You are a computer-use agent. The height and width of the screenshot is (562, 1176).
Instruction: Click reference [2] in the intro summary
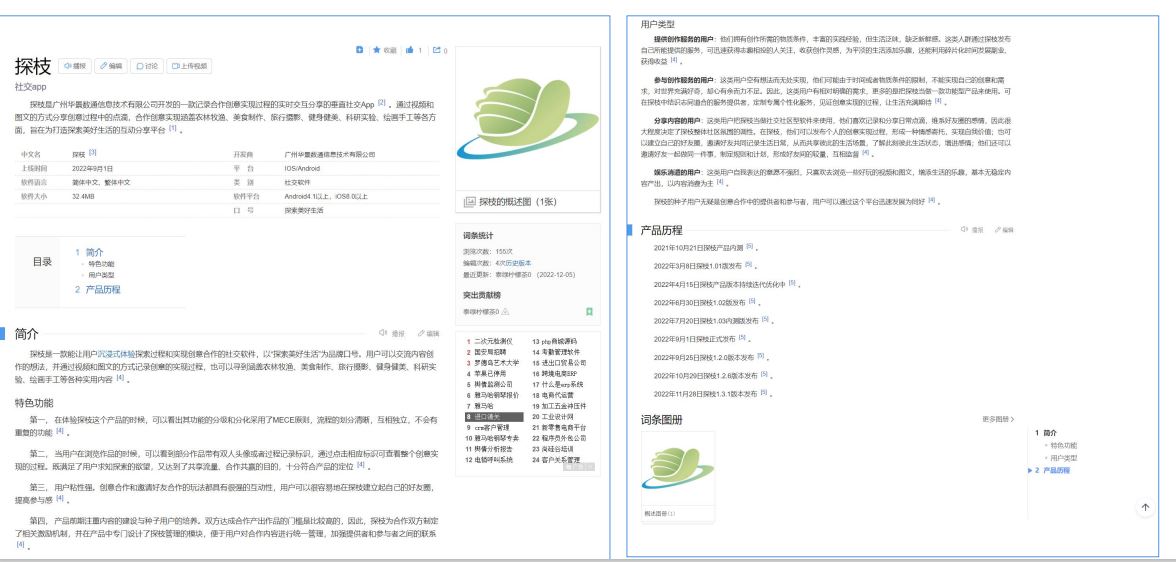tap(382, 103)
